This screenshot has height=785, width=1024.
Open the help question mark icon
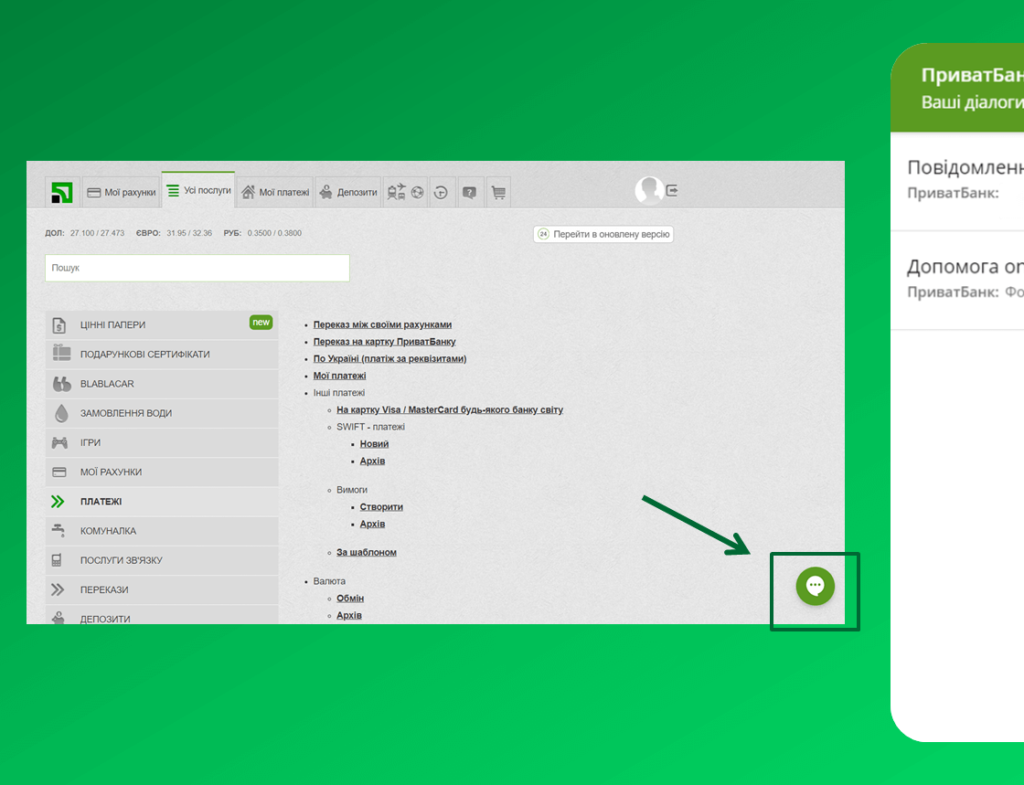pos(469,192)
